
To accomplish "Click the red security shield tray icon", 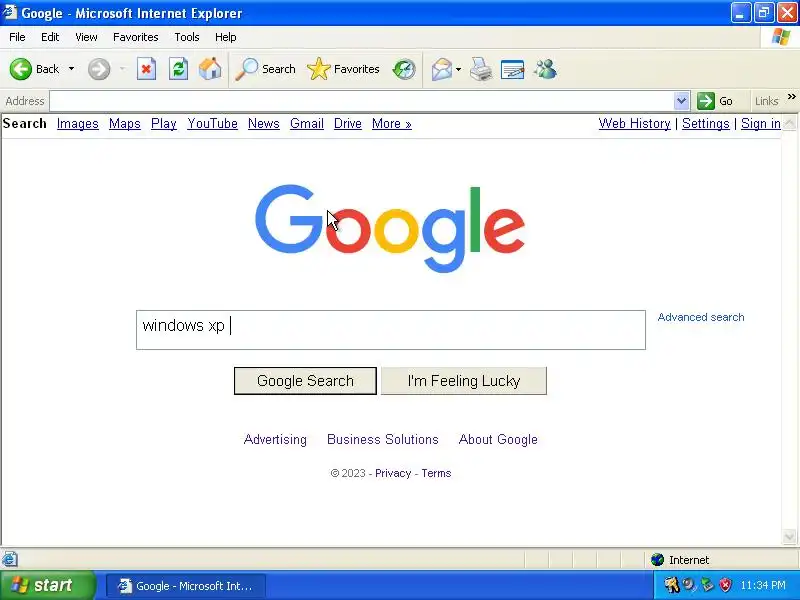I will 726,585.
